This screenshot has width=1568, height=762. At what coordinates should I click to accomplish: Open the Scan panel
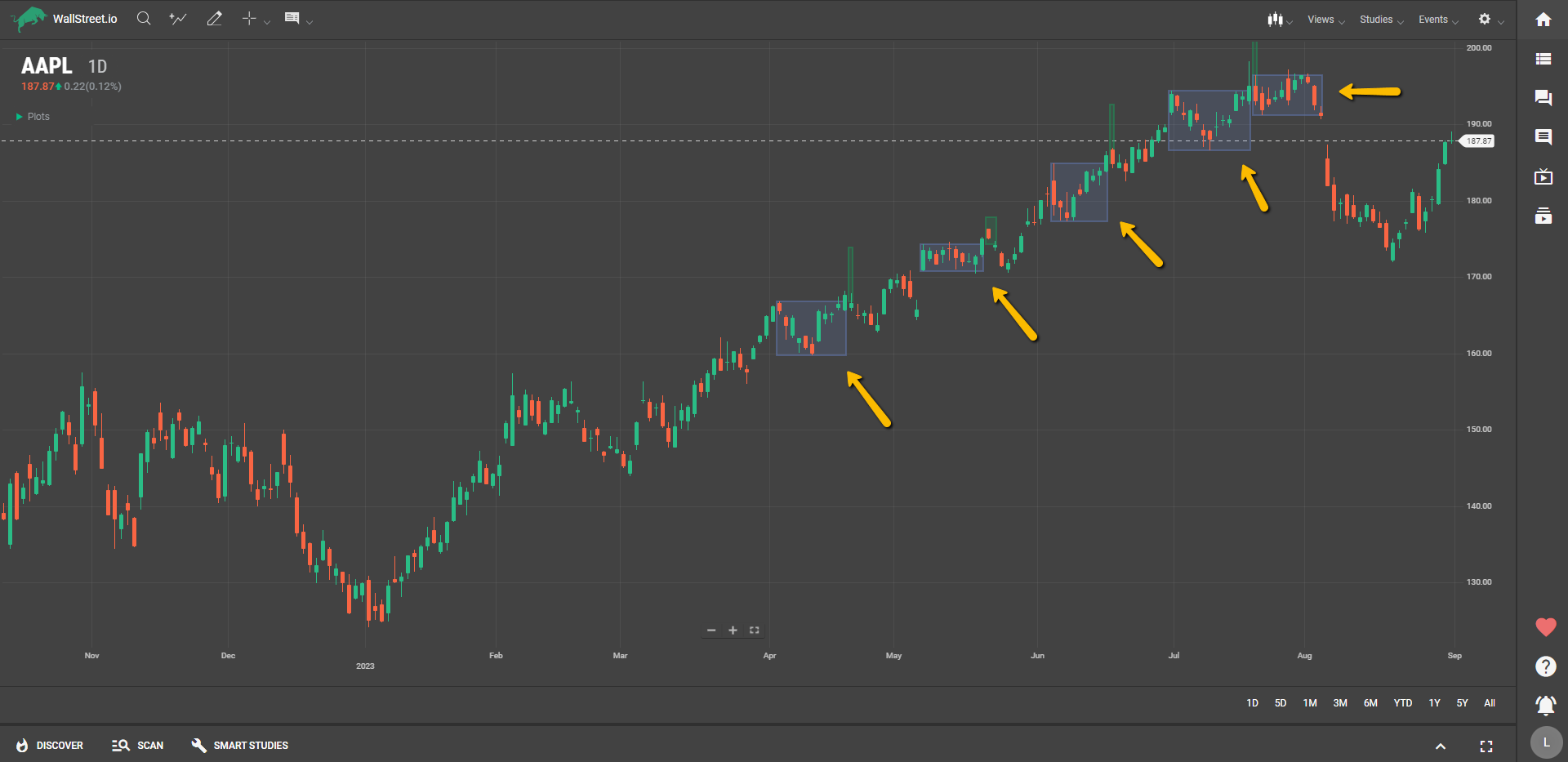point(137,746)
